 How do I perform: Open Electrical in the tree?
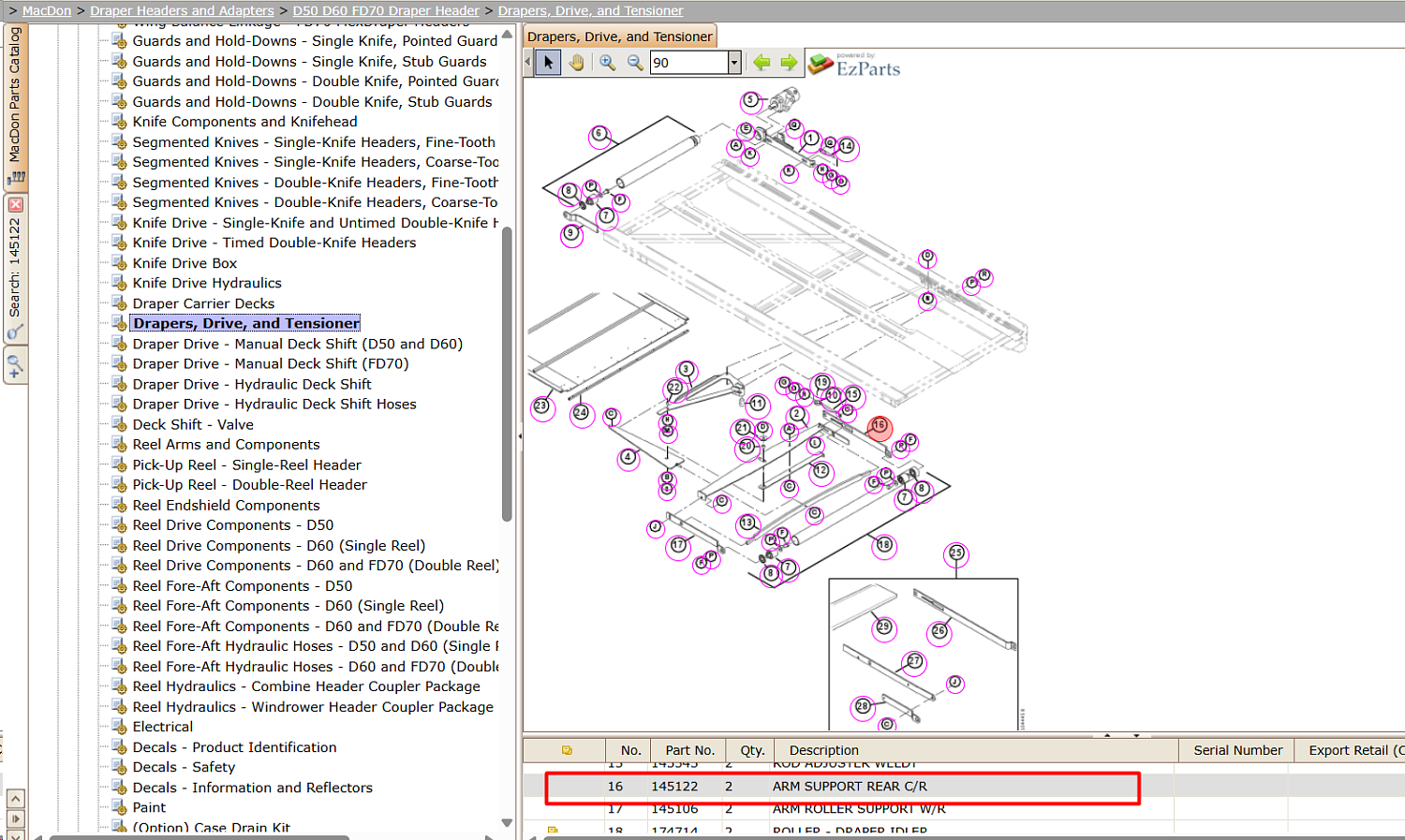[x=162, y=727]
